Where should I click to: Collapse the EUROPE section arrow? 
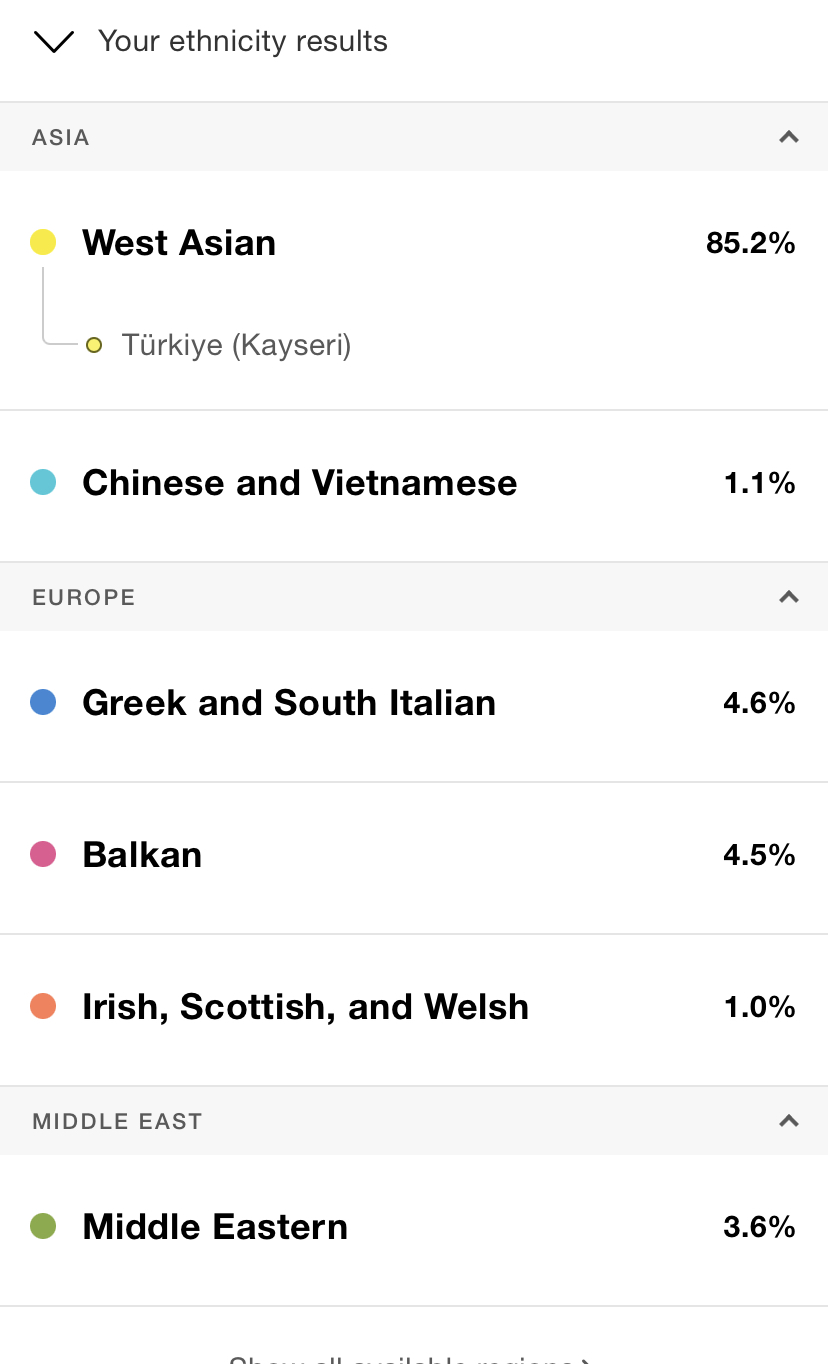pyautogui.click(x=789, y=597)
